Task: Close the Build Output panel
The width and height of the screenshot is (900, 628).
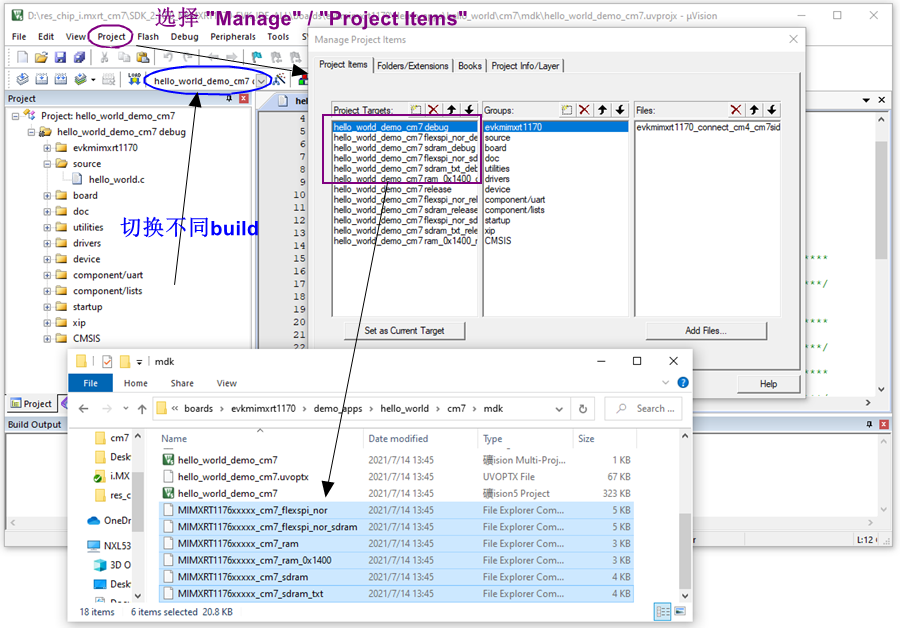Action: pos(884,424)
